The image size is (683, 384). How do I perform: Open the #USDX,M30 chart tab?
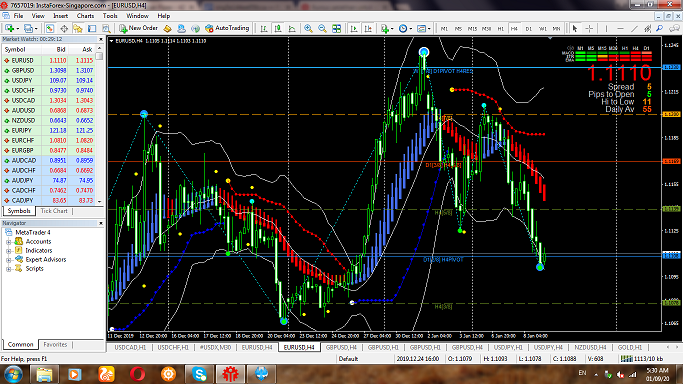pos(215,347)
